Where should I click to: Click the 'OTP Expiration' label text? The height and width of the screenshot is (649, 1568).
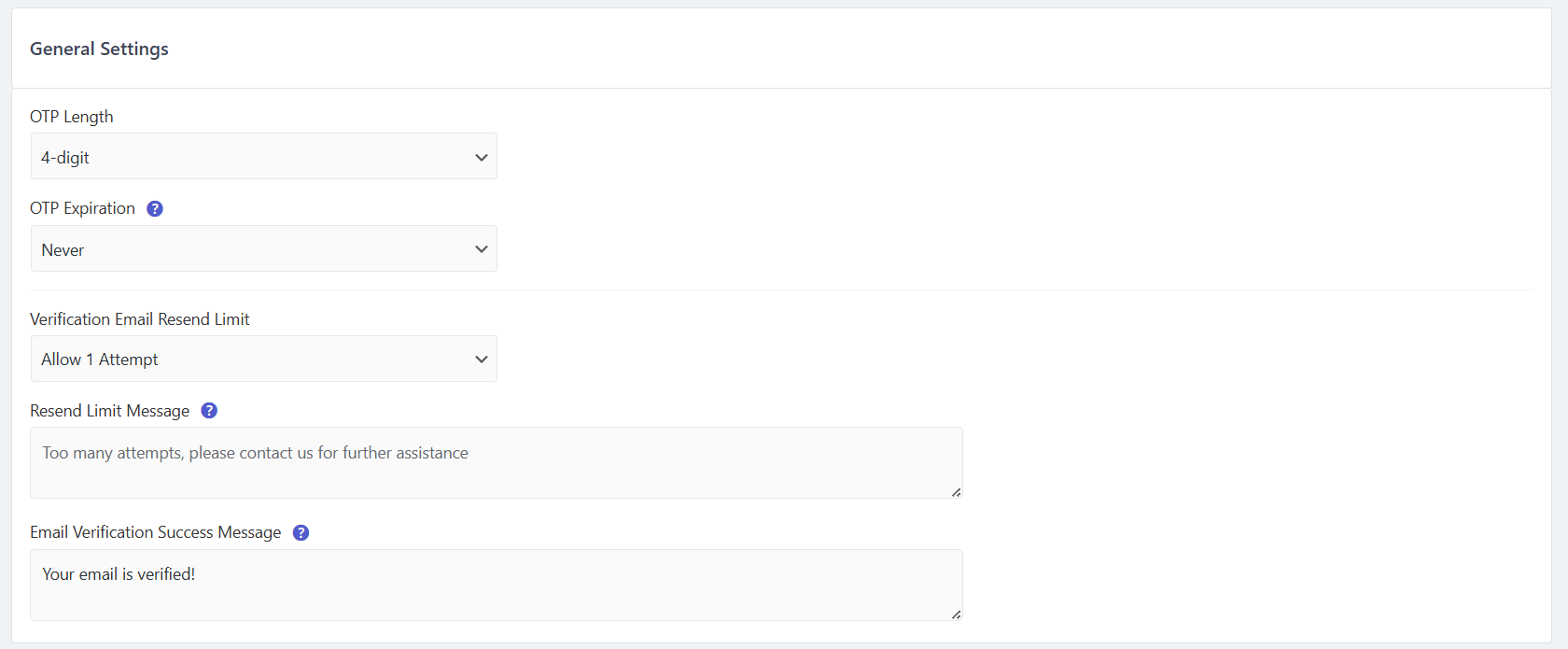(82, 208)
